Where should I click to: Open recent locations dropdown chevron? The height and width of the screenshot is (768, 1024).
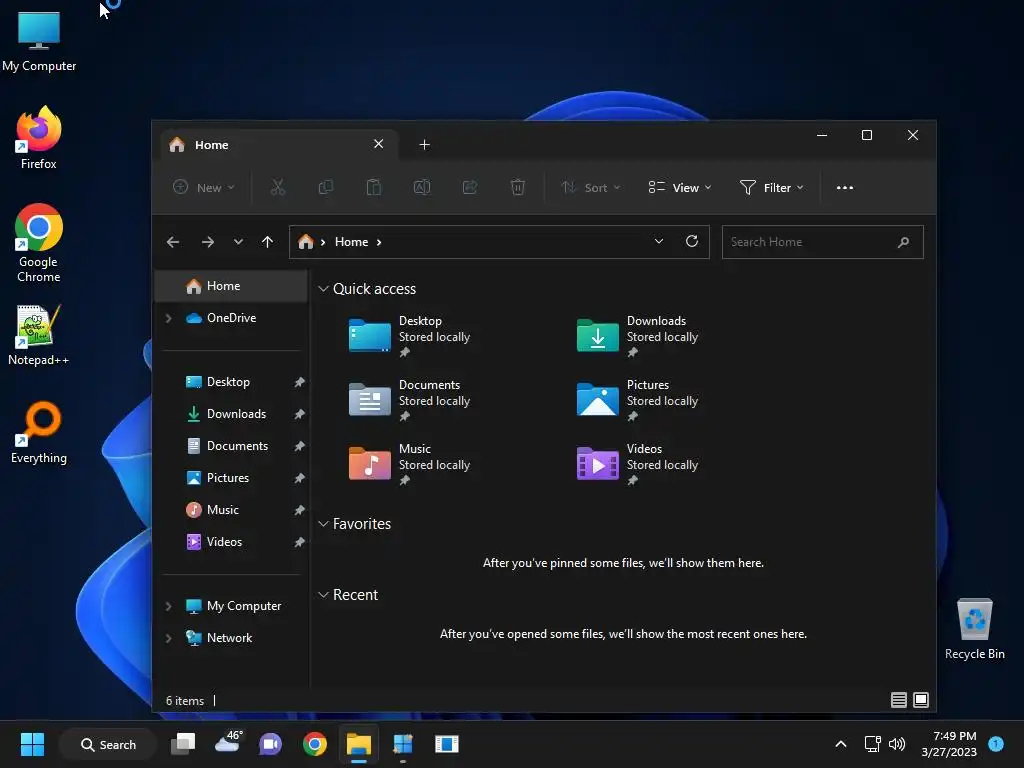pyautogui.click(x=238, y=242)
